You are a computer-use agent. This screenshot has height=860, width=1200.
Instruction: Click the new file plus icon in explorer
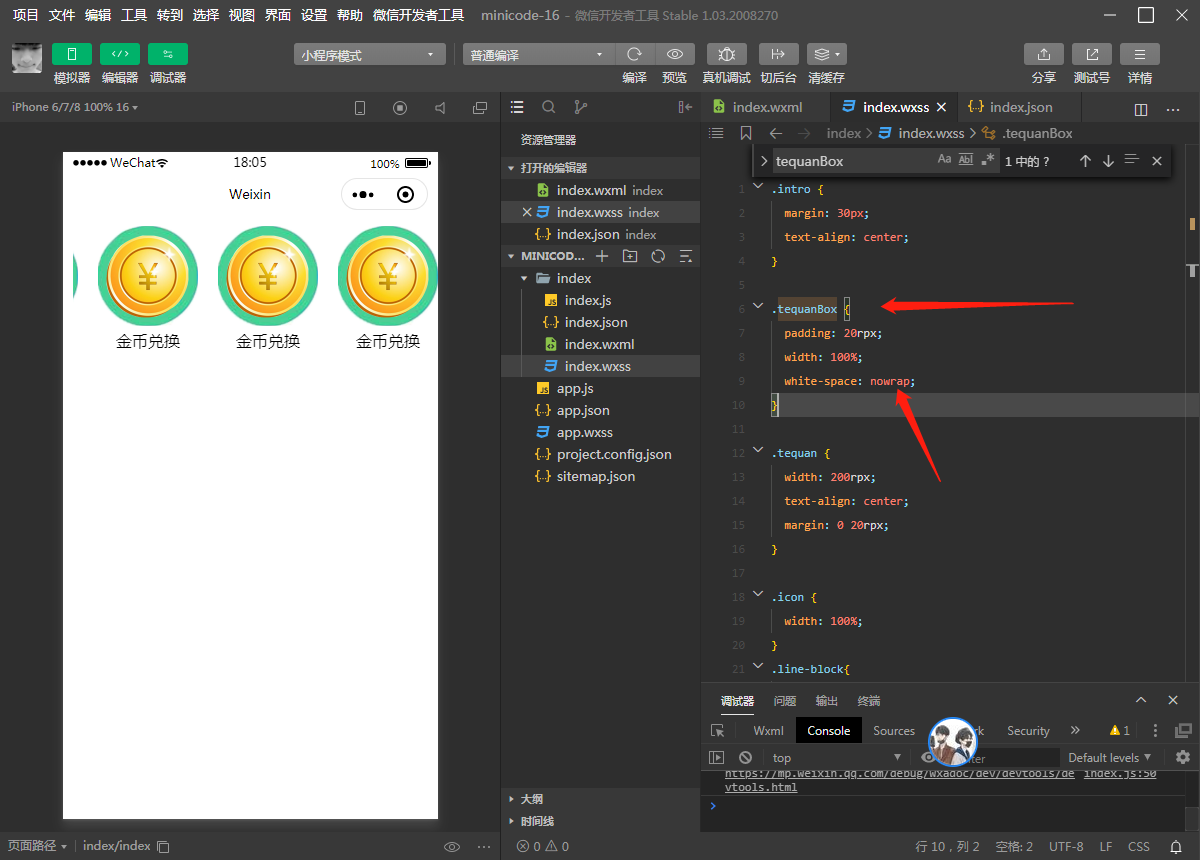click(602, 256)
